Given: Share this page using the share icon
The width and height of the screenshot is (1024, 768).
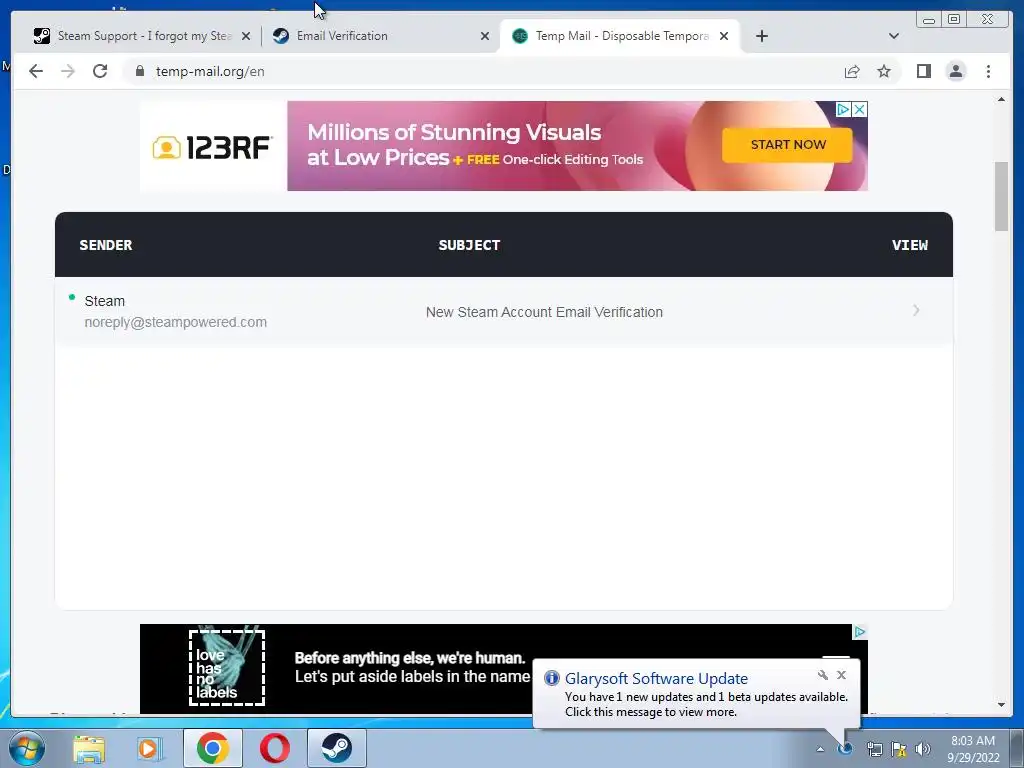Looking at the screenshot, I should pos(852,71).
